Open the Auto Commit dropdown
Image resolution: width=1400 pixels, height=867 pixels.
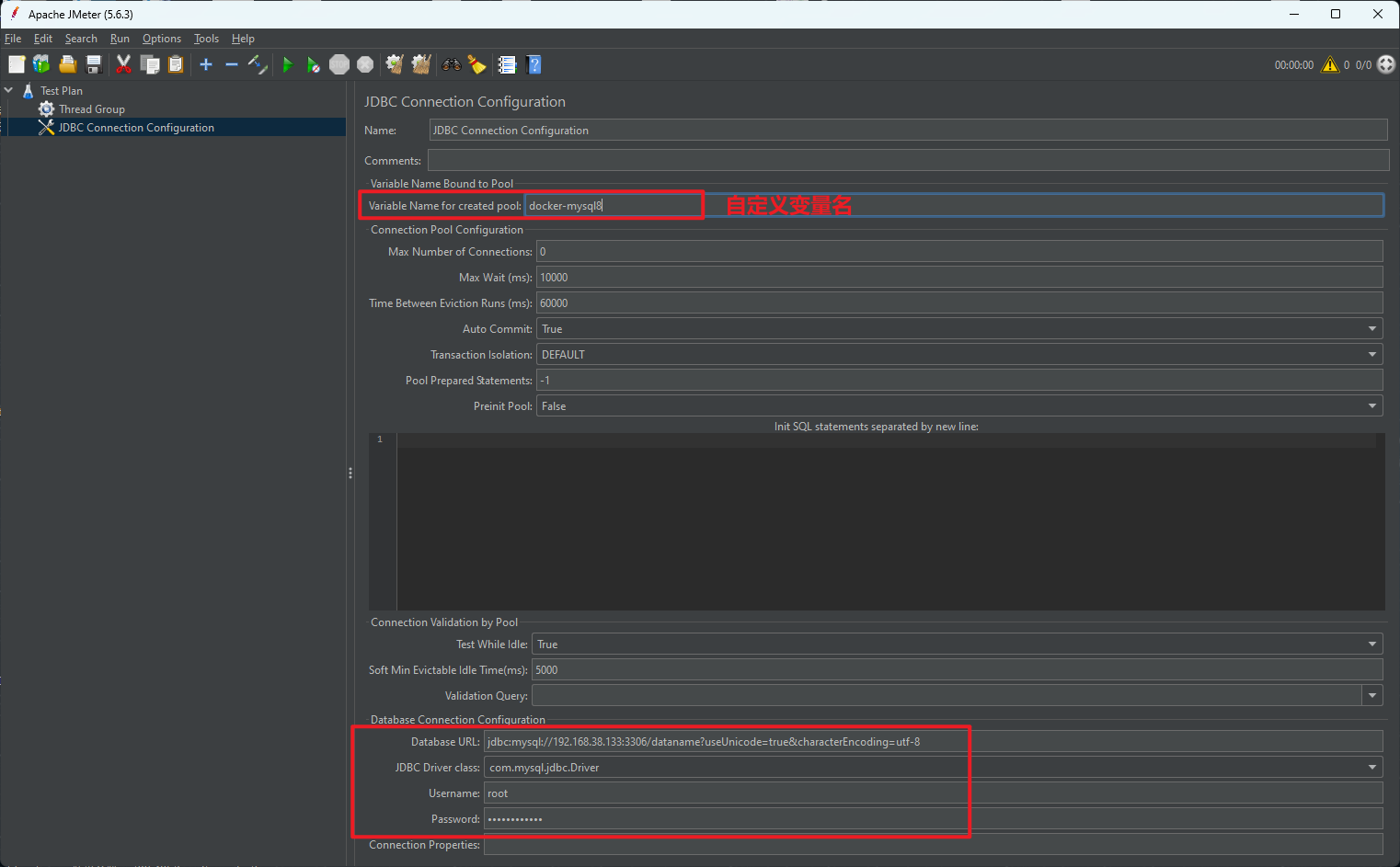point(959,329)
